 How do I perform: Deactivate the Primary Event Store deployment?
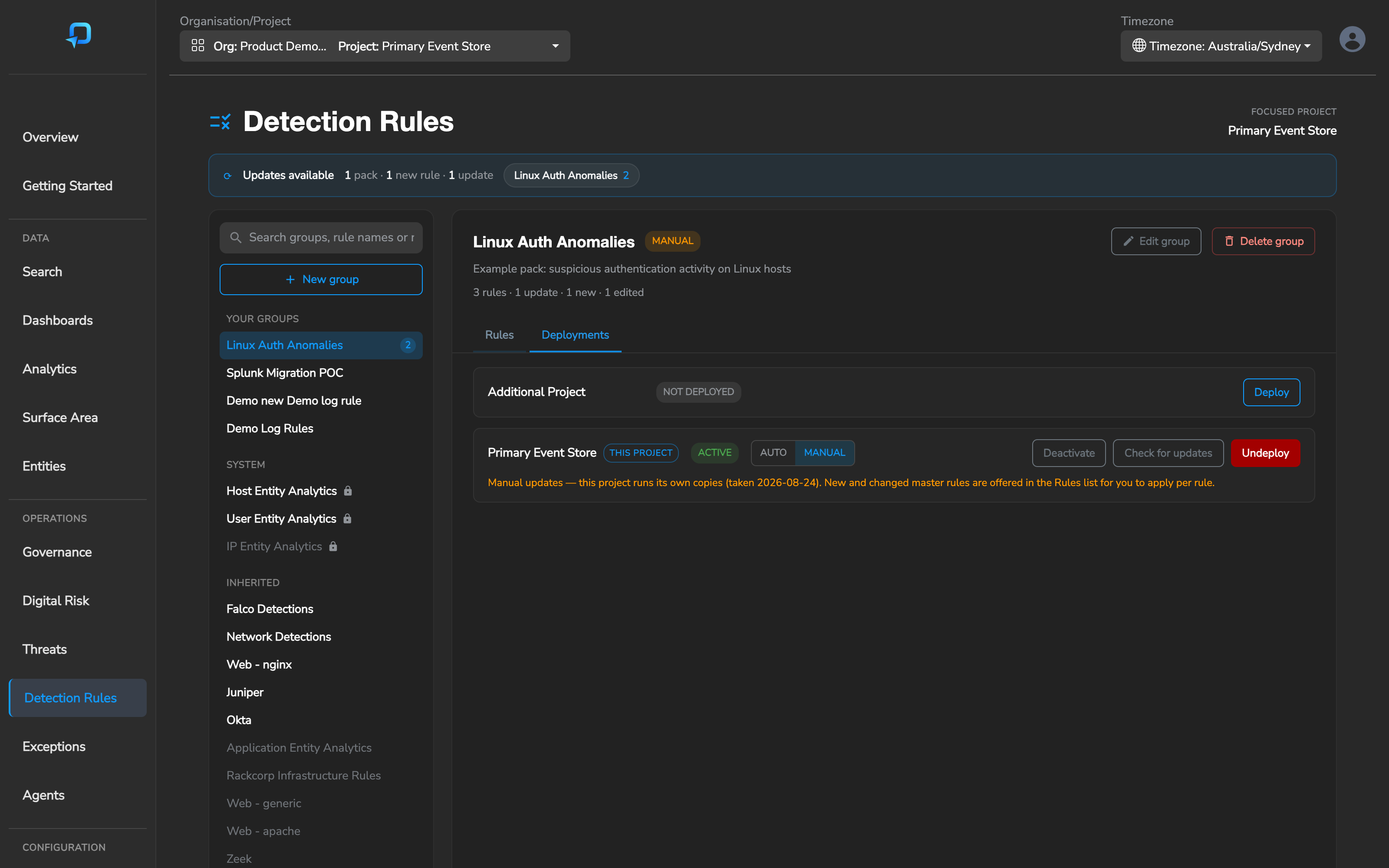pyautogui.click(x=1068, y=453)
